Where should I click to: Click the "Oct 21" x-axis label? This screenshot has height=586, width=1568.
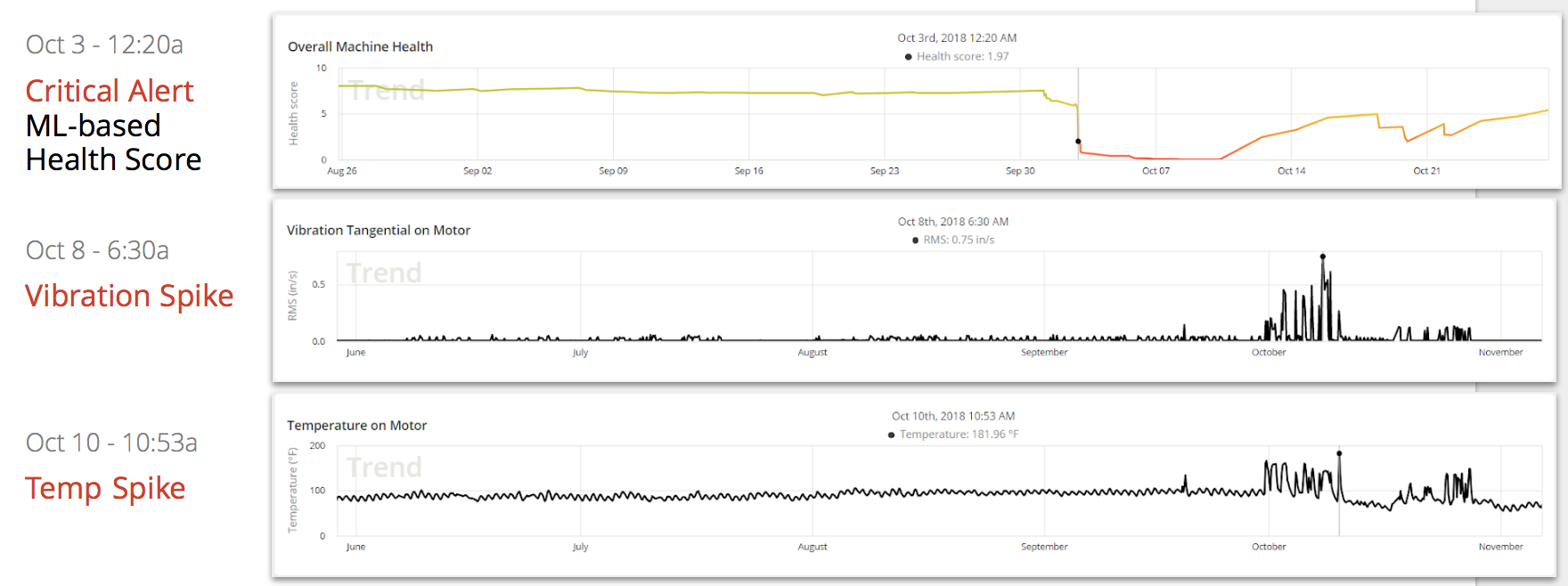pyautogui.click(x=1427, y=171)
